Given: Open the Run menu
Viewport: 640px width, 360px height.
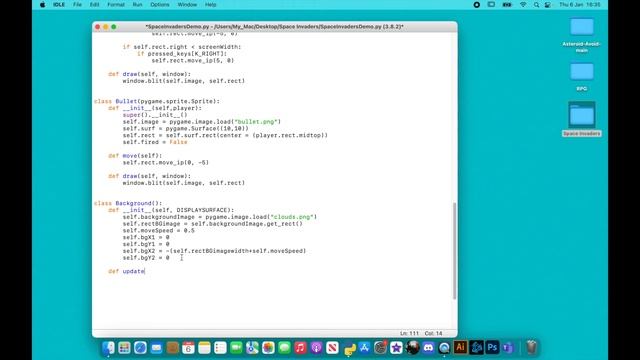Looking at the screenshot, I should click(138, 5).
